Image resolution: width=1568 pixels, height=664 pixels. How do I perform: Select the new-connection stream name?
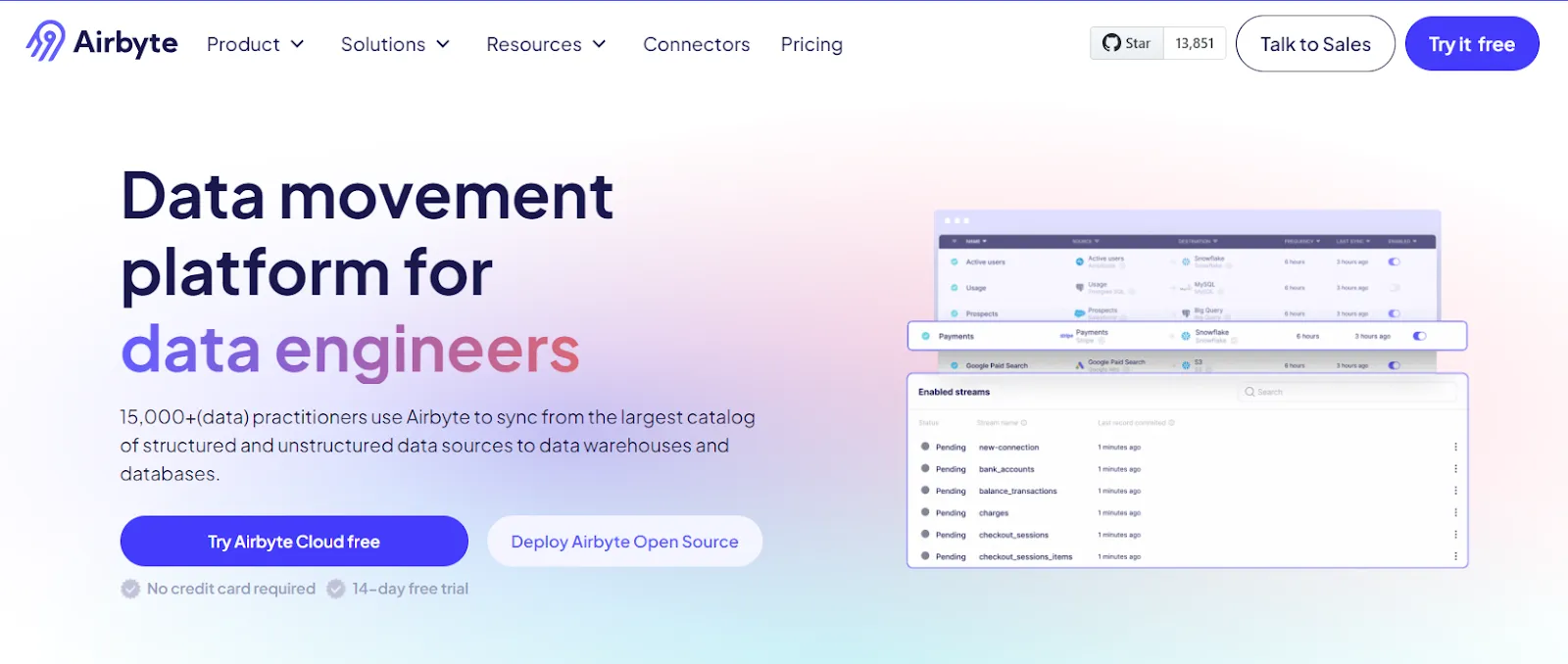pos(1008,447)
